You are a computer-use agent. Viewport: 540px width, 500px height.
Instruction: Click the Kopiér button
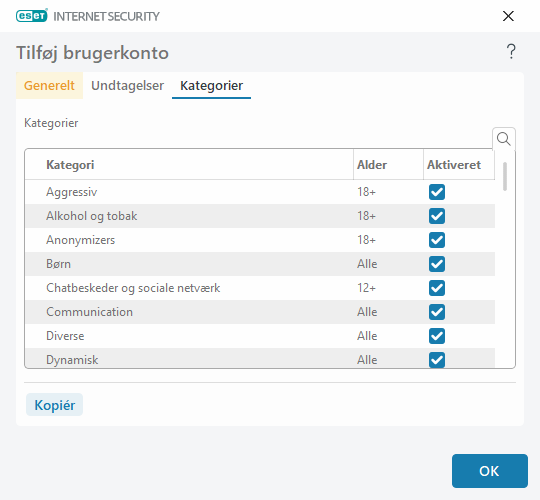(54, 405)
